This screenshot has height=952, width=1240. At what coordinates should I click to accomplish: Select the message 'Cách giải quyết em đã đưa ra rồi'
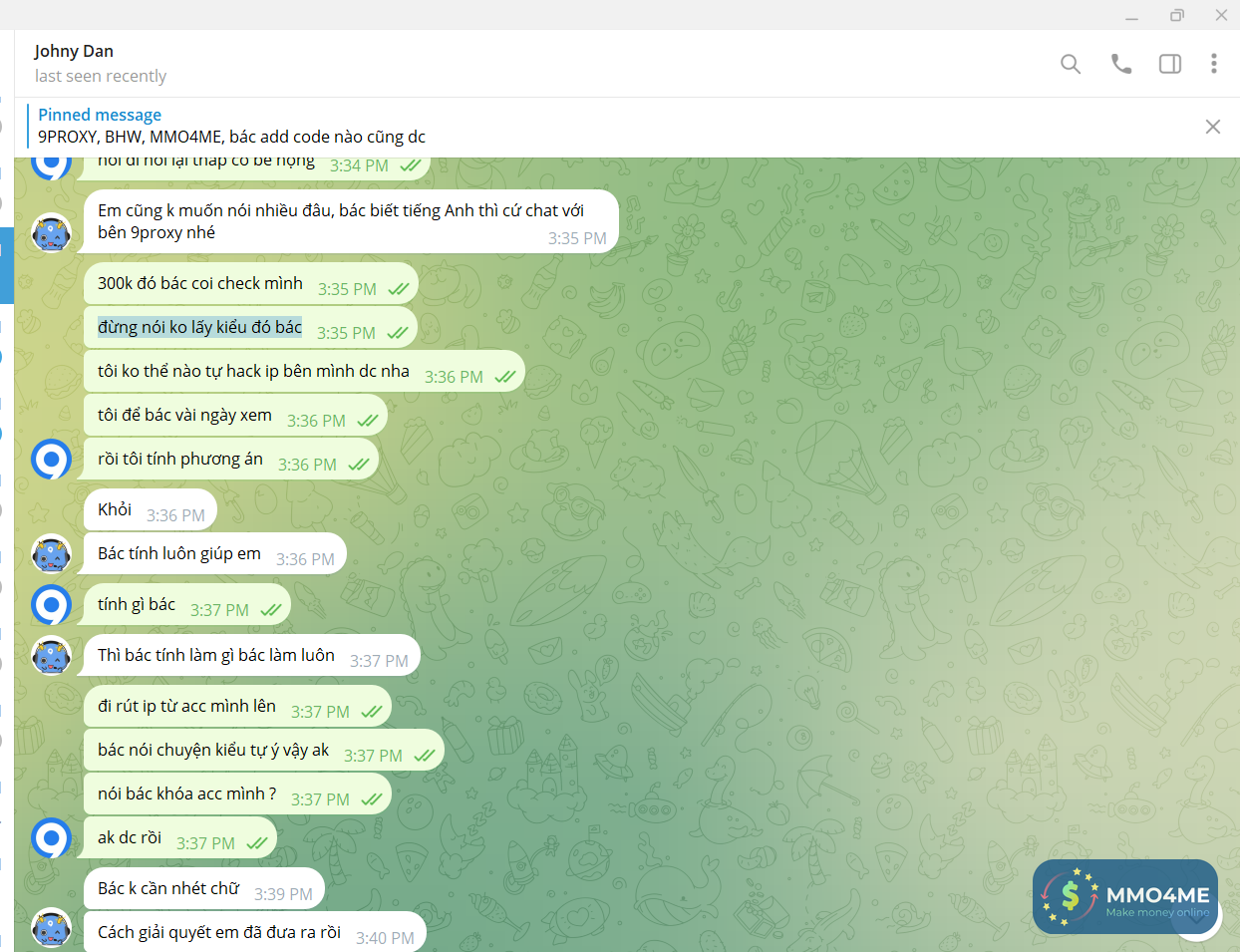pos(252,932)
